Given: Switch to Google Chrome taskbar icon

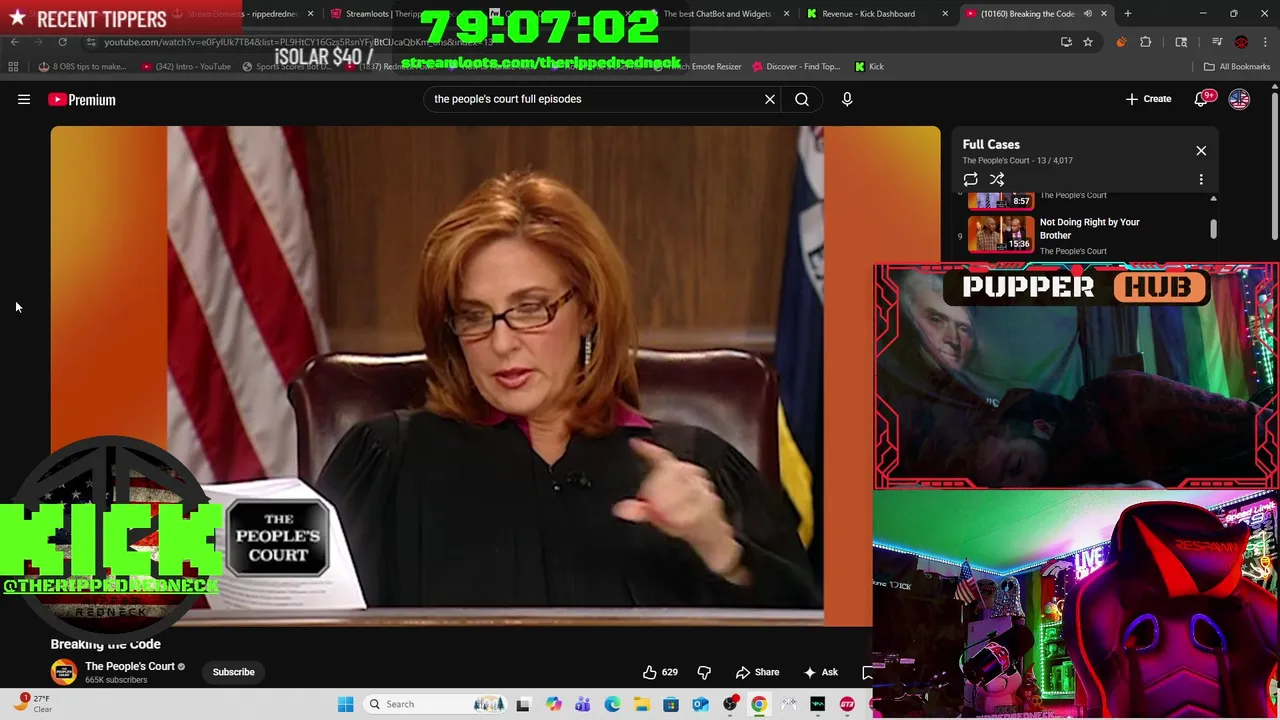Looking at the screenshot, I should pos(759,704).
